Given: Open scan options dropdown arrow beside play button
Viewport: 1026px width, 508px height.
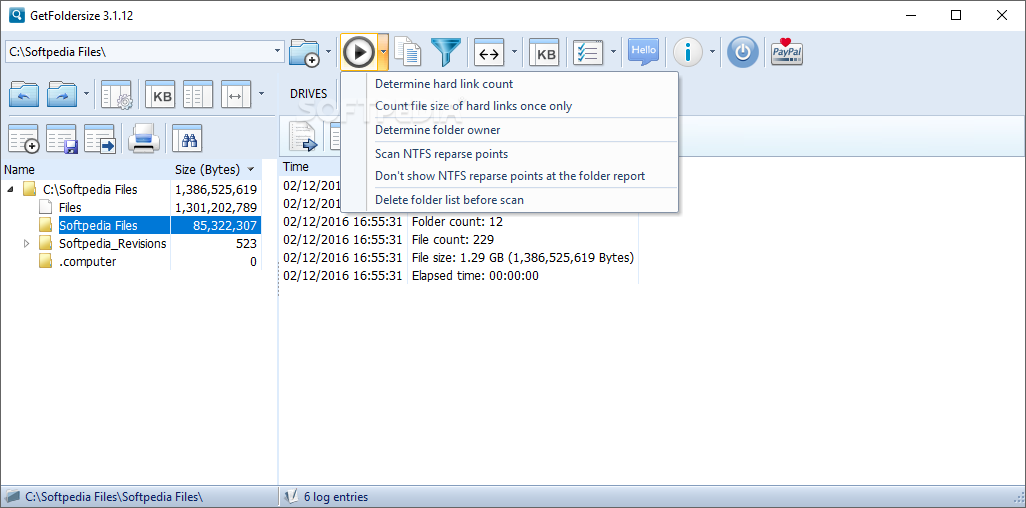Looking at the screenshot, I should coord(383,52).
